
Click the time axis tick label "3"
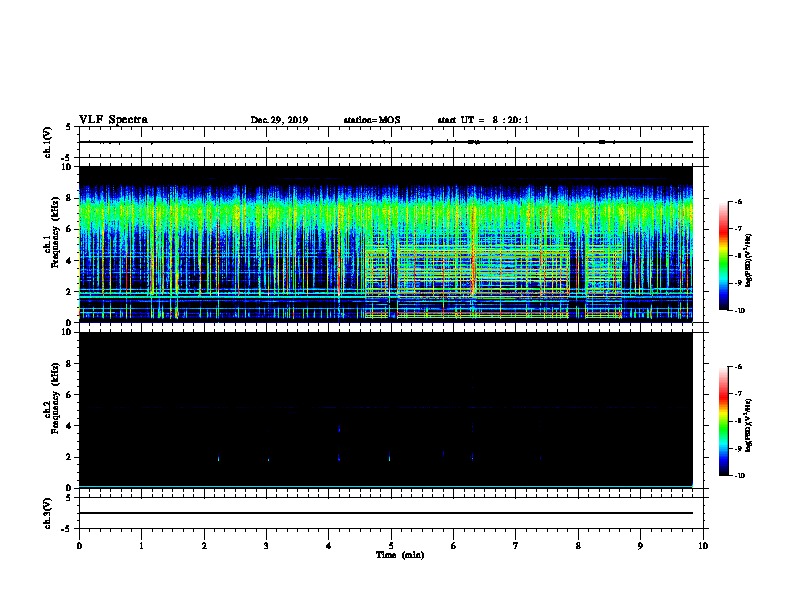(x=266, y=546)
